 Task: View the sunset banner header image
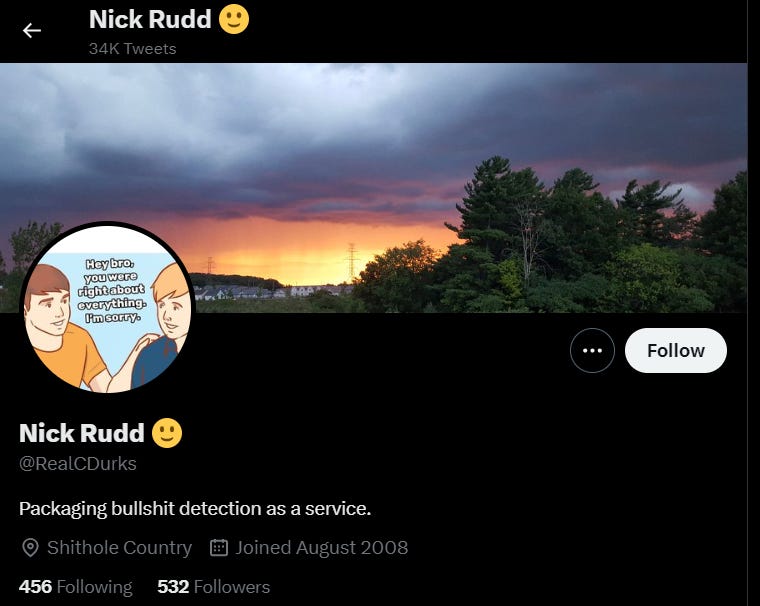click(373, 188)
